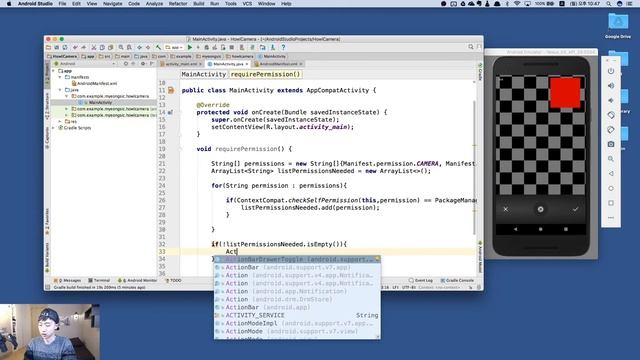Viewport: 640px width, 360px height.
Task: Choose ActionBar (android.support.v7.app) completion suggestion
Action: (297, 267)
